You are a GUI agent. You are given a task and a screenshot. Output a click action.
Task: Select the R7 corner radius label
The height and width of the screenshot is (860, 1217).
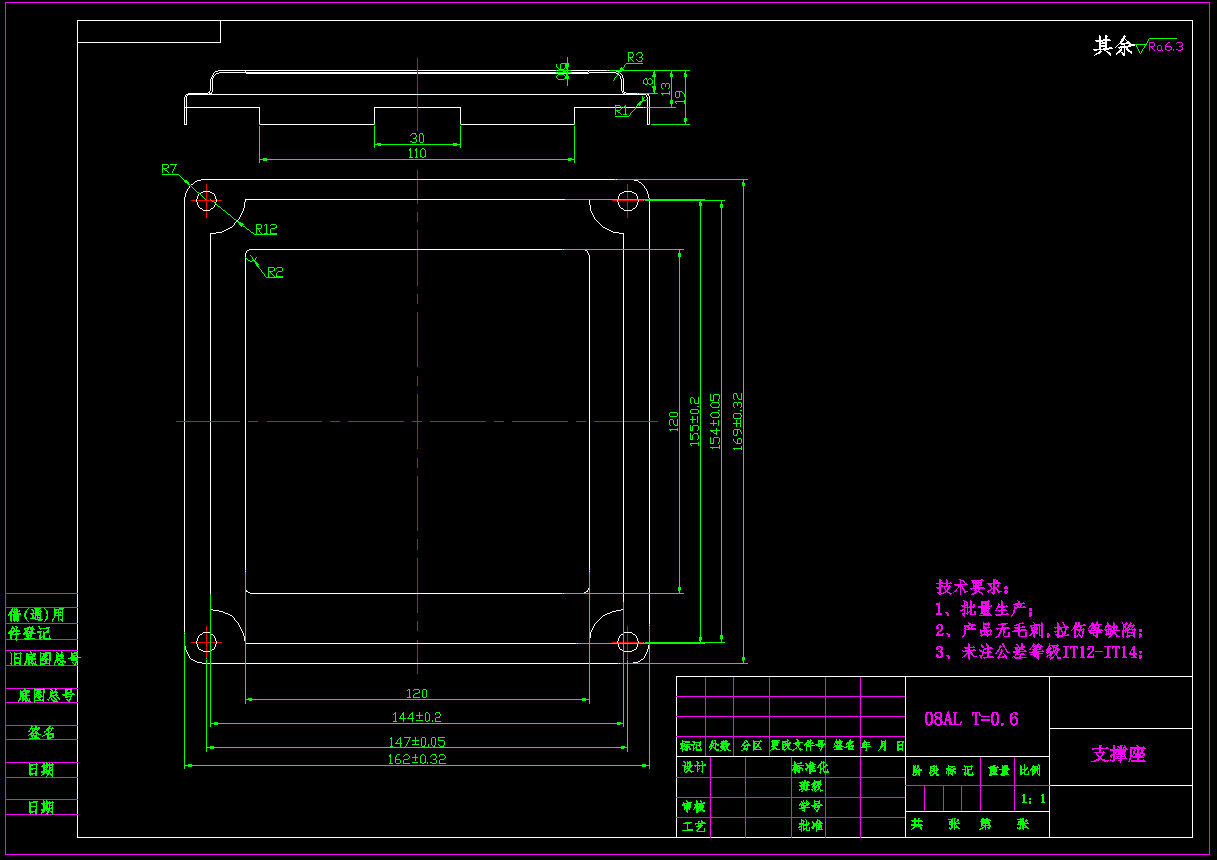coord(169,169)
